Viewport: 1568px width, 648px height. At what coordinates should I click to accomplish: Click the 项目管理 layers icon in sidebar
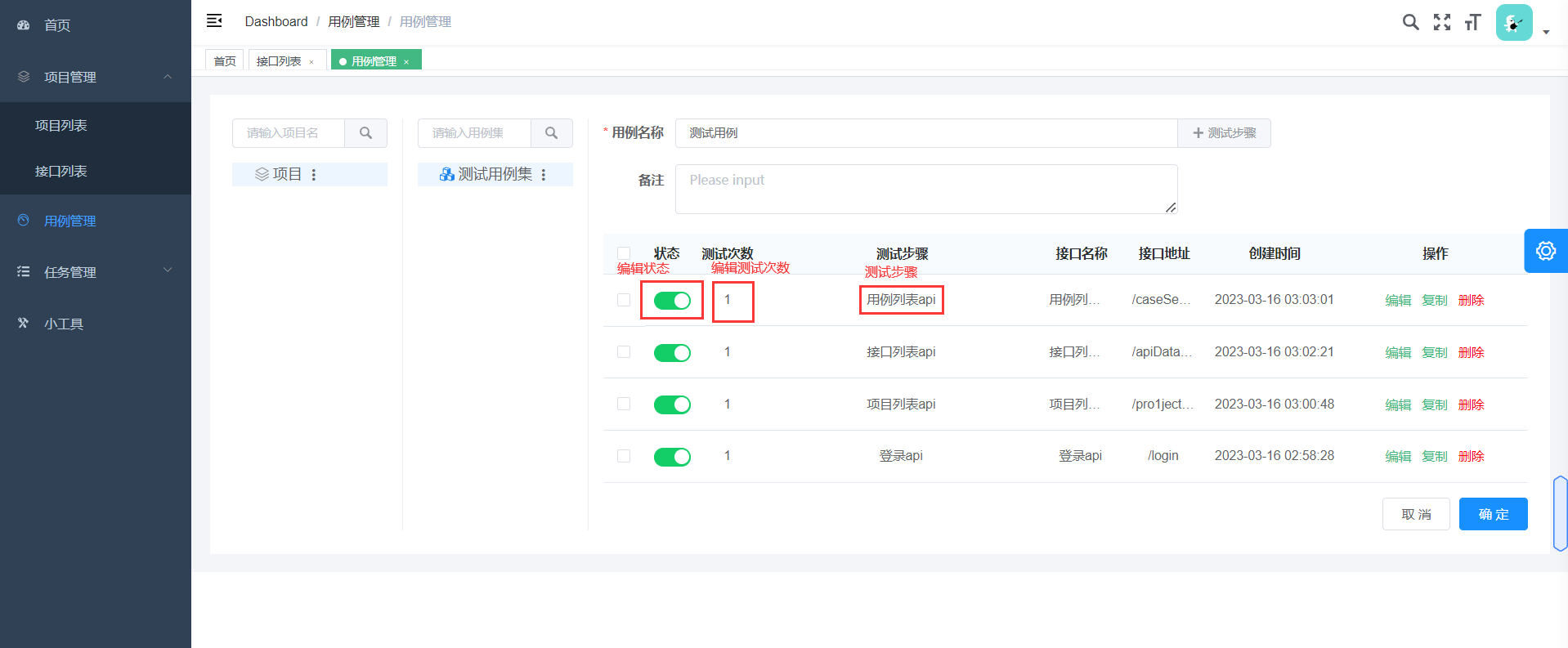[23, 77]
